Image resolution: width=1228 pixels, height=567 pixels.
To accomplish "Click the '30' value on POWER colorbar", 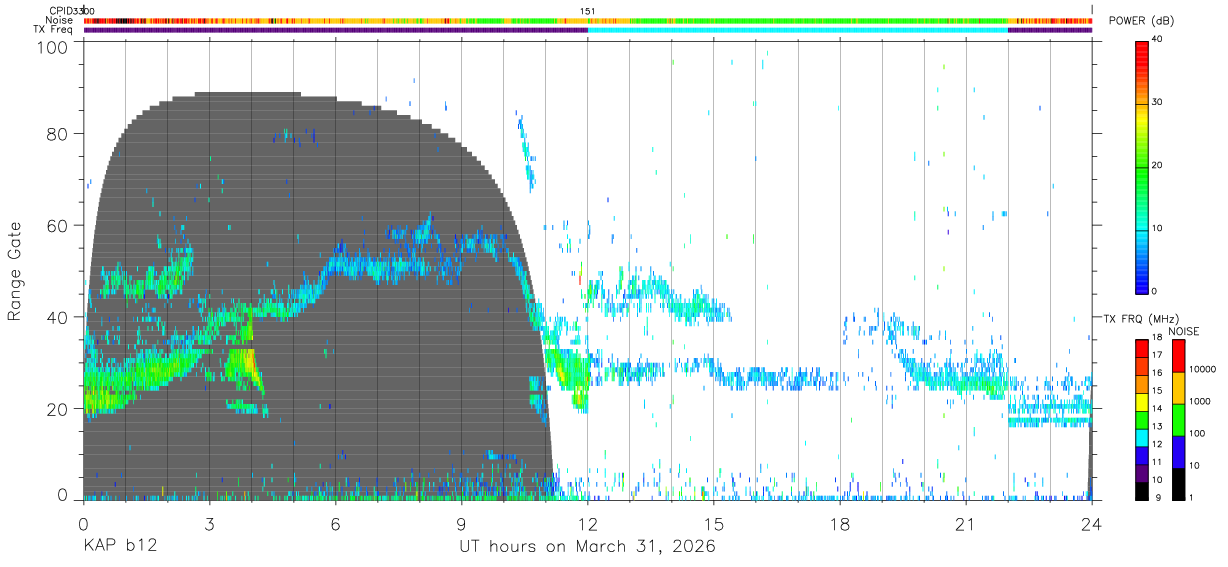I will 1159,103.
